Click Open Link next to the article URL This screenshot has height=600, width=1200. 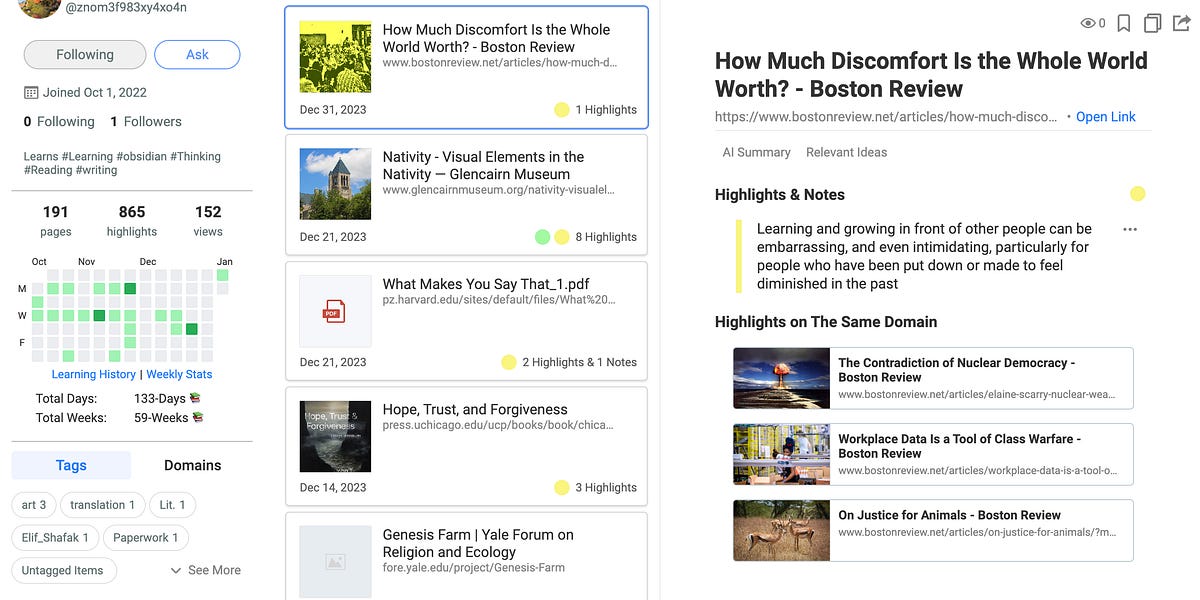1105,117
